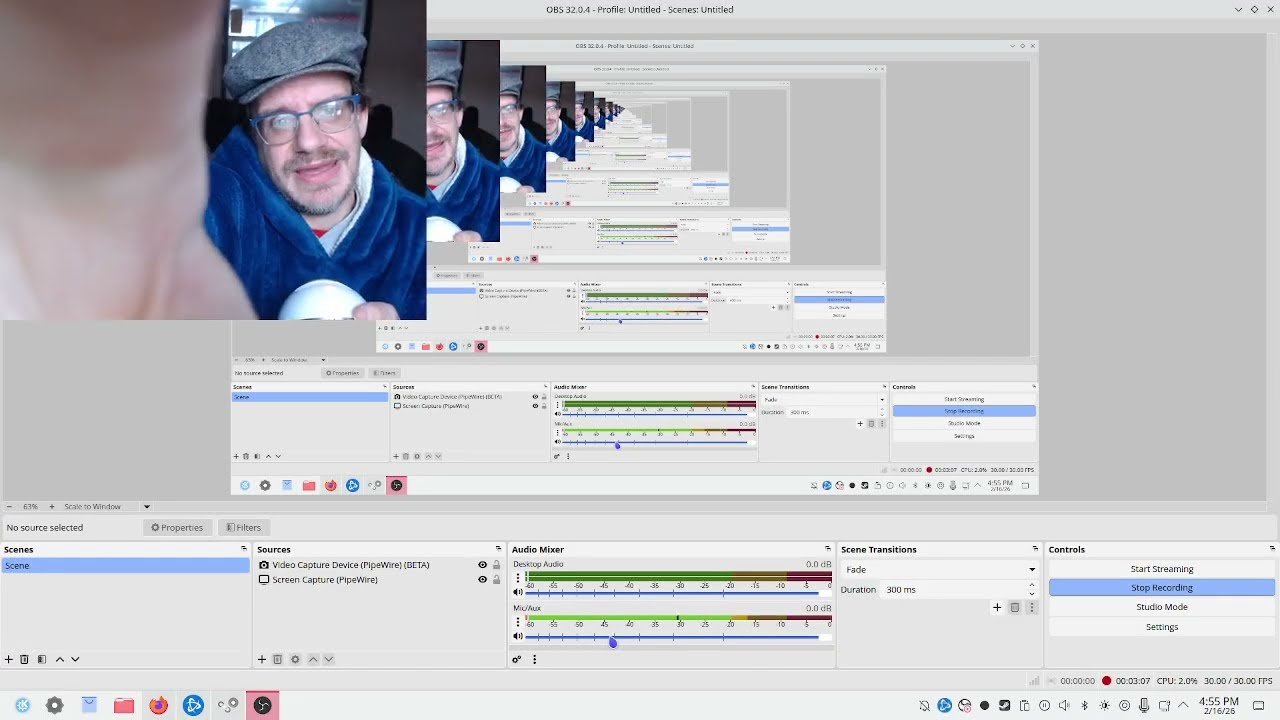1280x720 pixels.
Task: Open source properties gear in the Sources toolbar
Action: [x=295, y=659]
